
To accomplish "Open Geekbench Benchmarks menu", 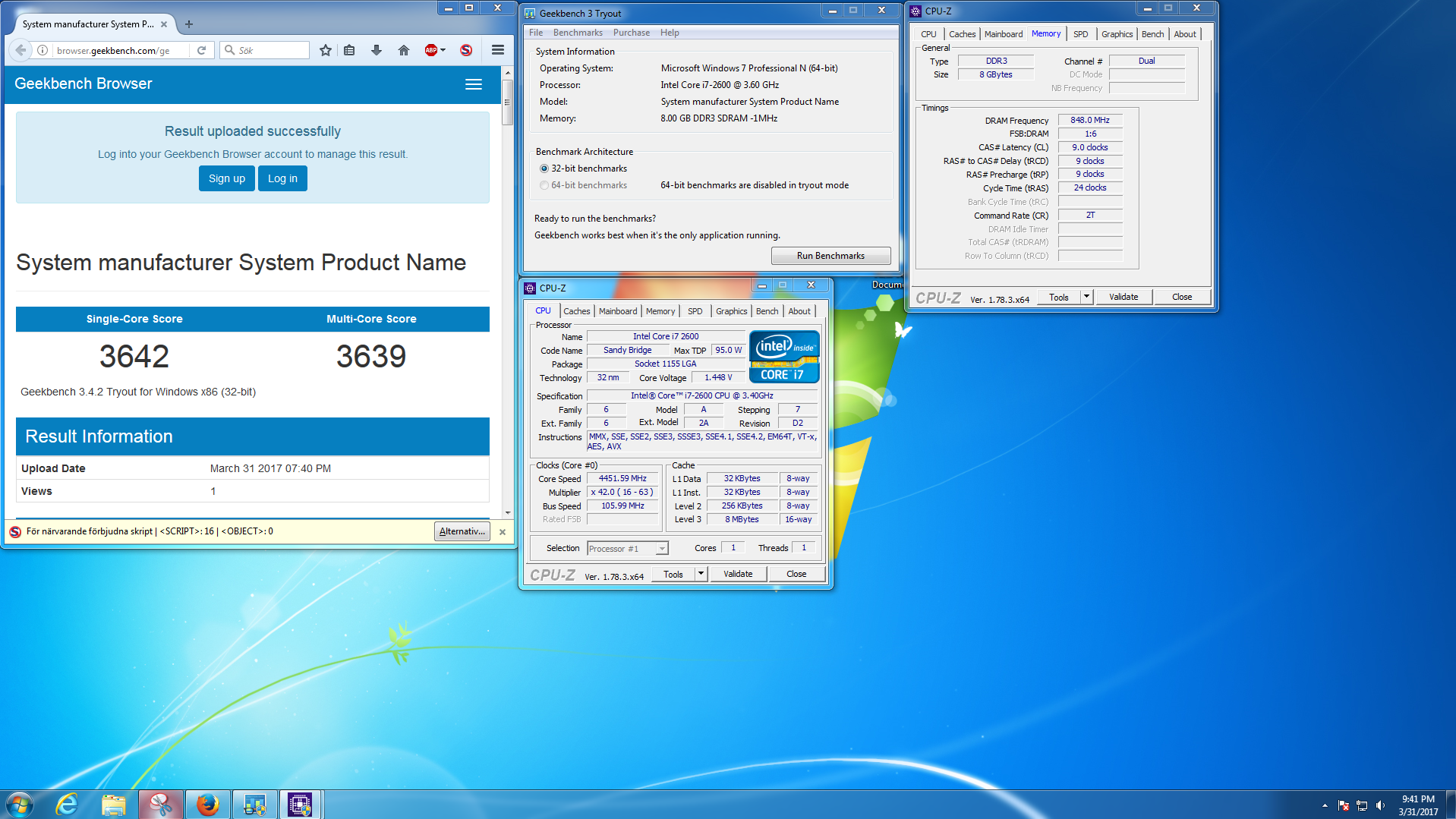I will pos(578,33).
